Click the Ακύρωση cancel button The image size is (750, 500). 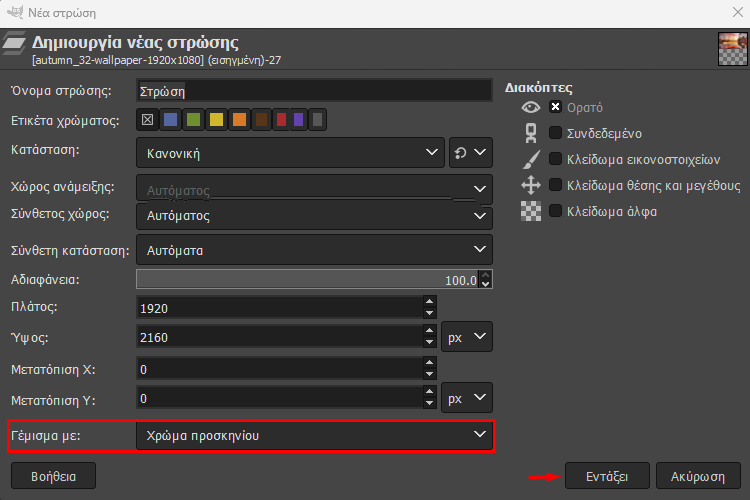coord(698,476)
